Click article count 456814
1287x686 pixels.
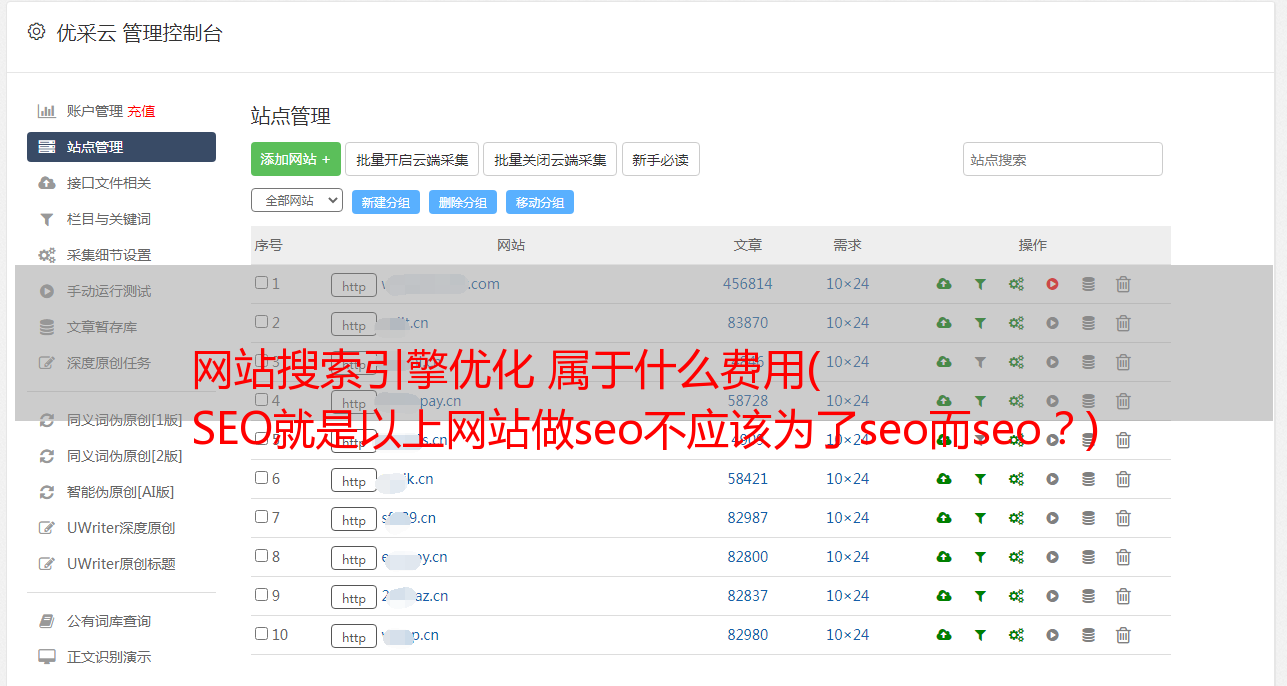pos(748,284)
